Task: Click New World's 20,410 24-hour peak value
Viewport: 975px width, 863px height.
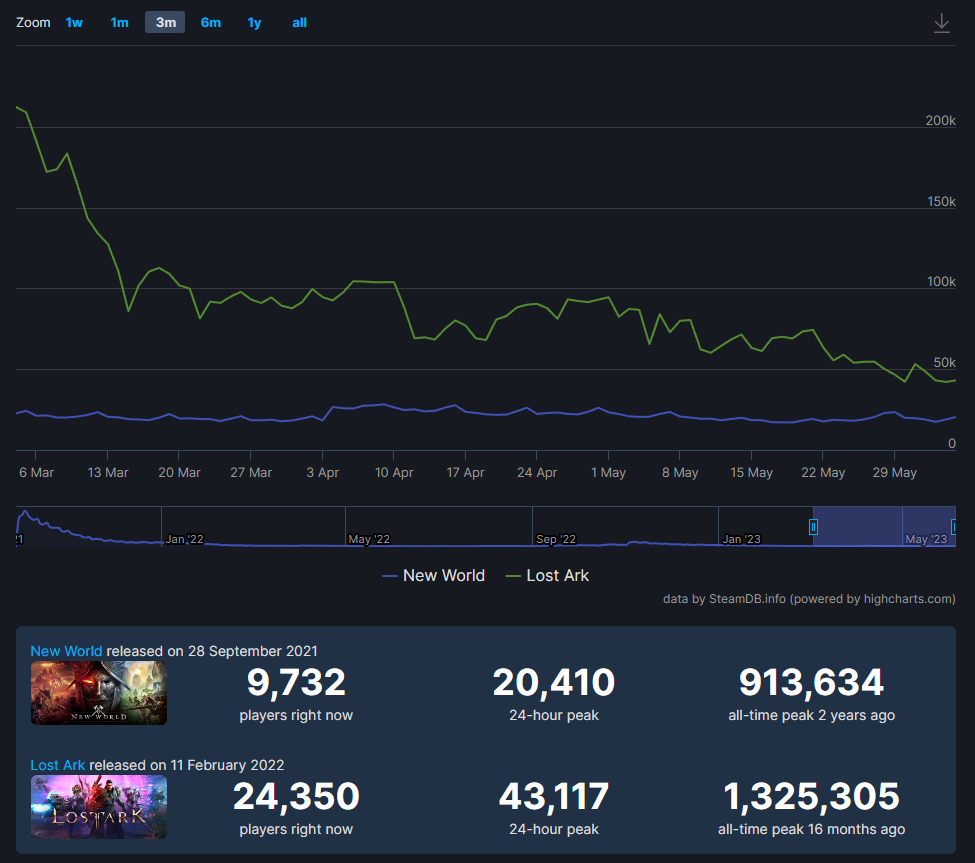Action: click(x=553, y=682)
